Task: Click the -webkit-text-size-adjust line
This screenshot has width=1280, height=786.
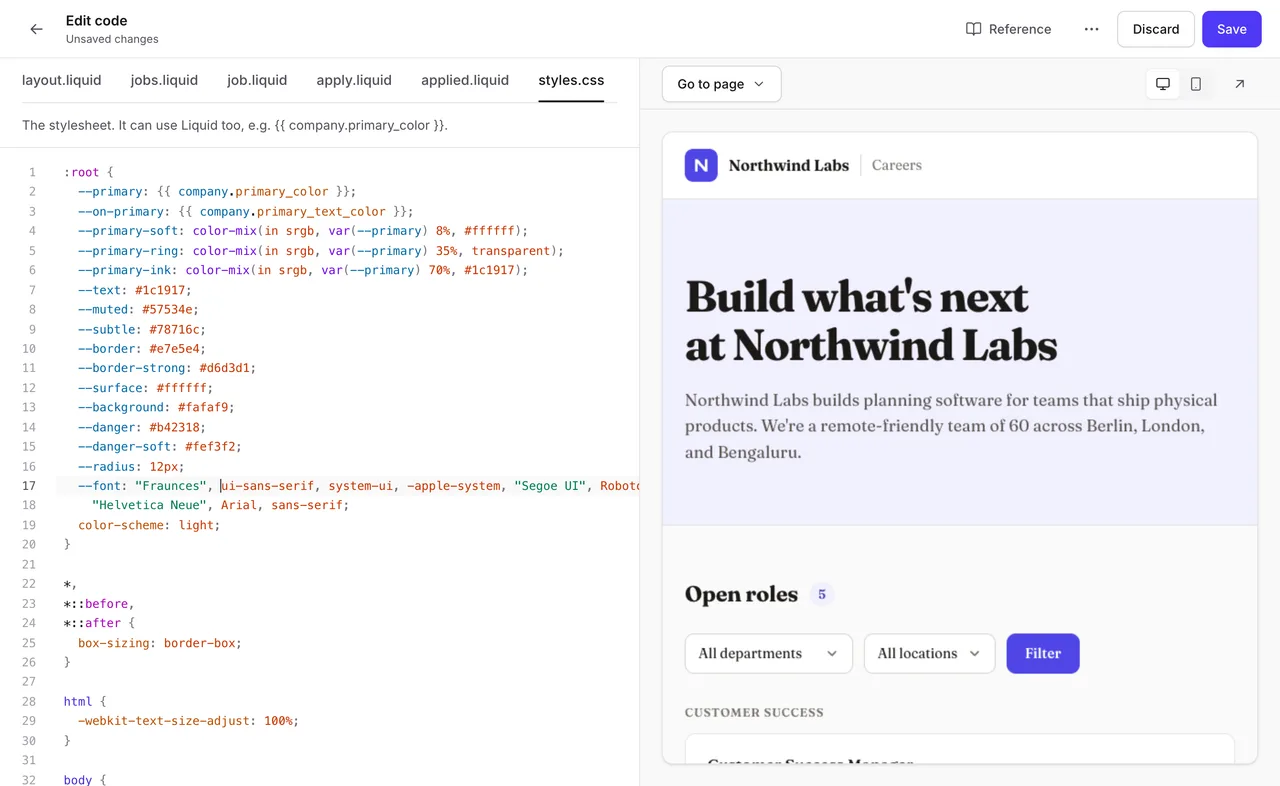Action: [x=188, y=721]
